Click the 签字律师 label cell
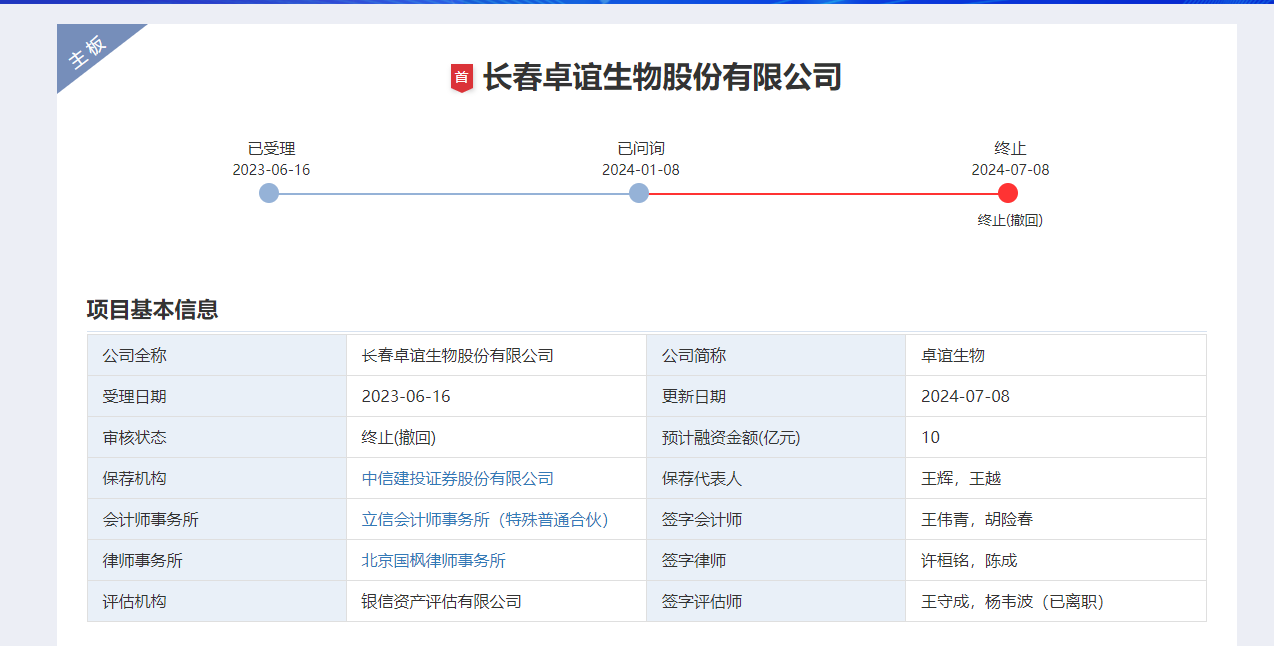This screenshot has height=646, width=1274. 776,560
